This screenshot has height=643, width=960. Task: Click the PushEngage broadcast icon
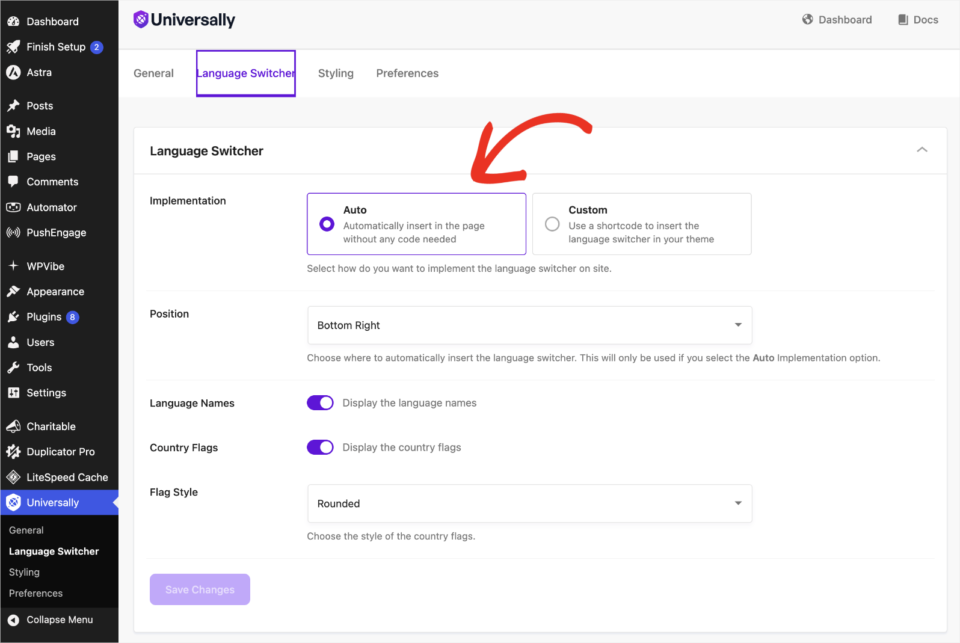[13, 232]
